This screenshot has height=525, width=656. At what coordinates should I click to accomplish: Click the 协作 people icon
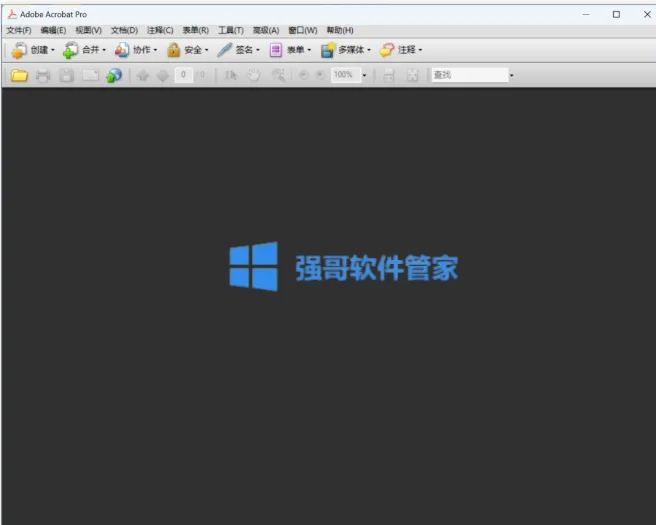122,50
